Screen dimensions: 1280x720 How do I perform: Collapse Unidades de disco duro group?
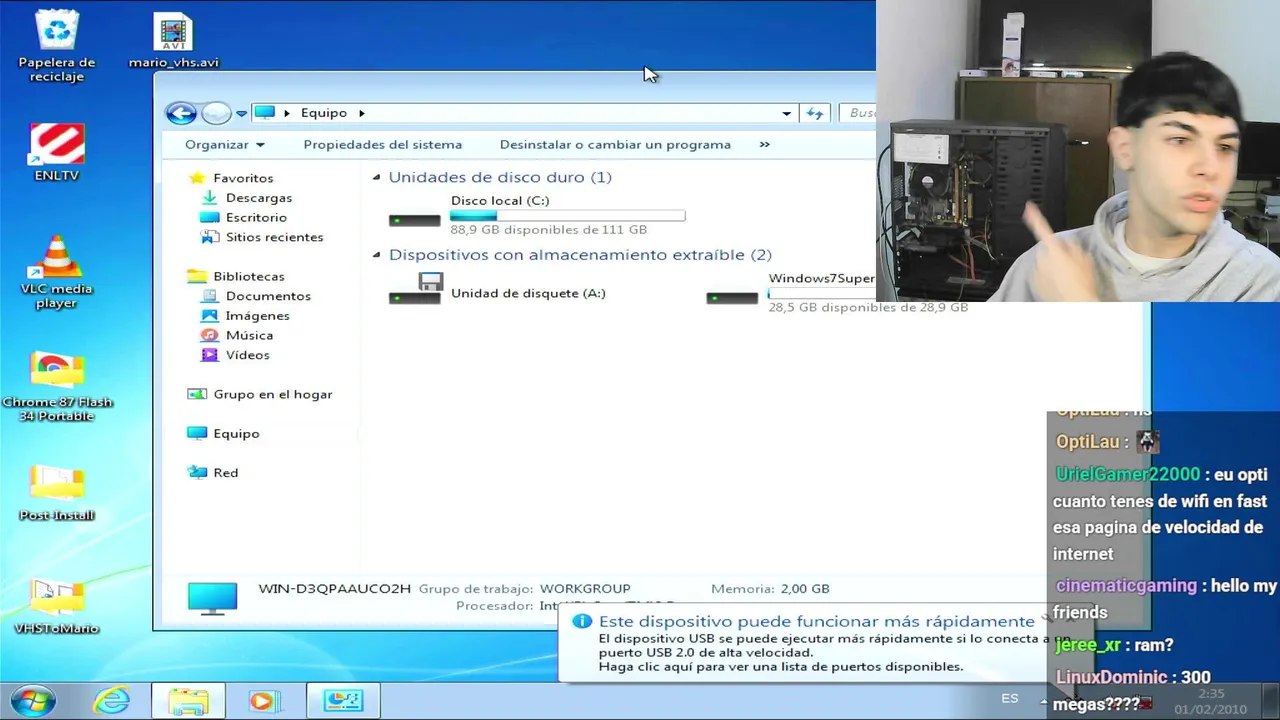377,177
